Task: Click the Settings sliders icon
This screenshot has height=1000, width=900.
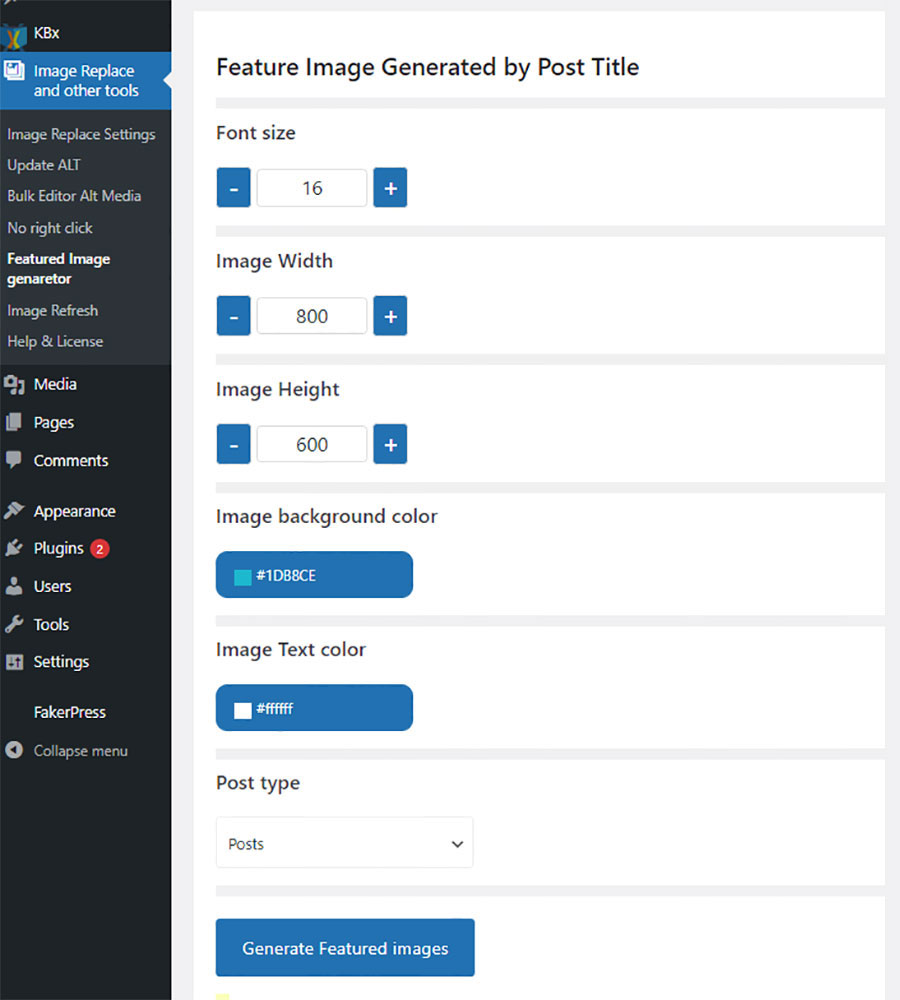Action: 13,662
